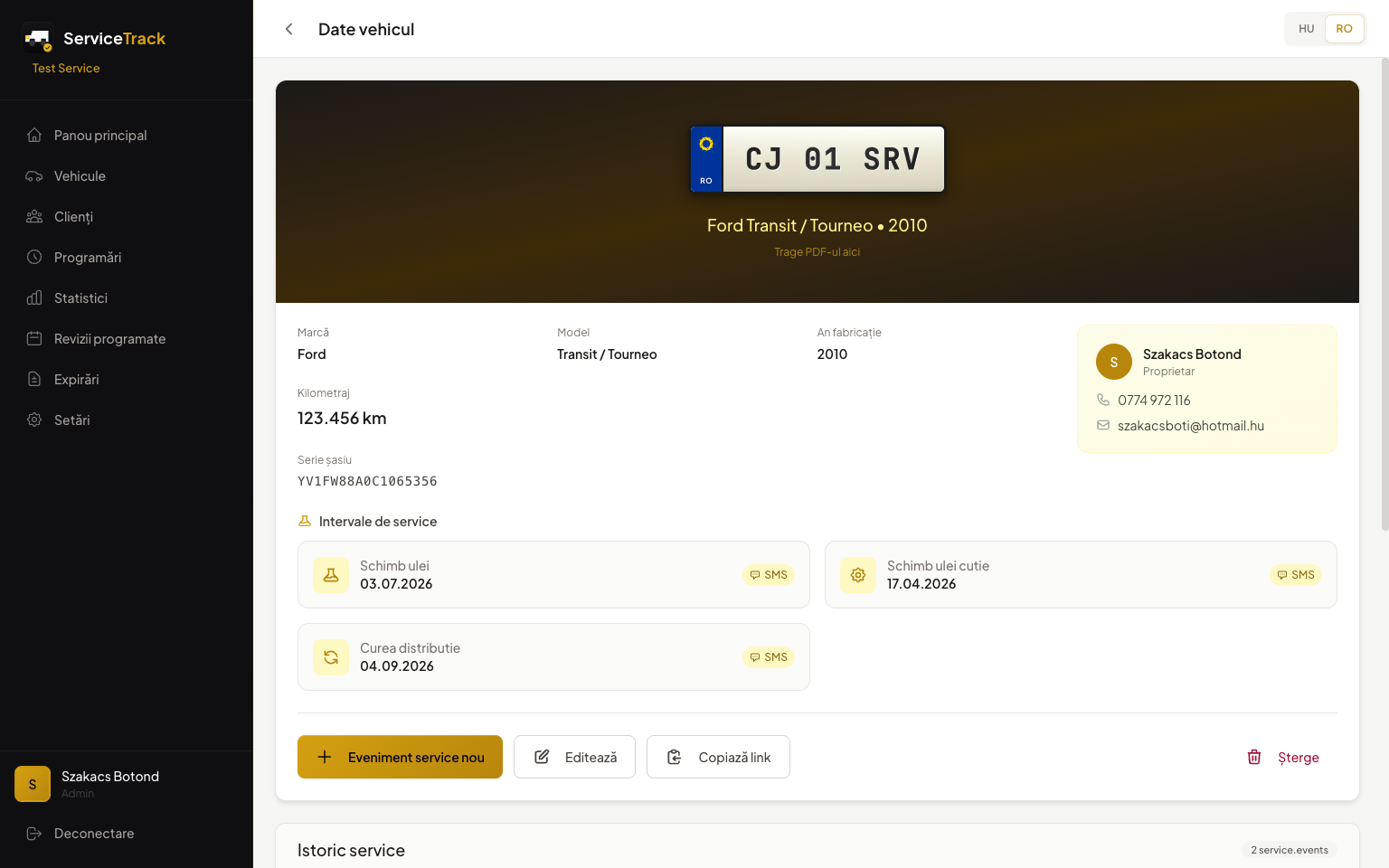Click the back arrow beside Date vehicul
The image size is (1389, 868).
point(289,29)
